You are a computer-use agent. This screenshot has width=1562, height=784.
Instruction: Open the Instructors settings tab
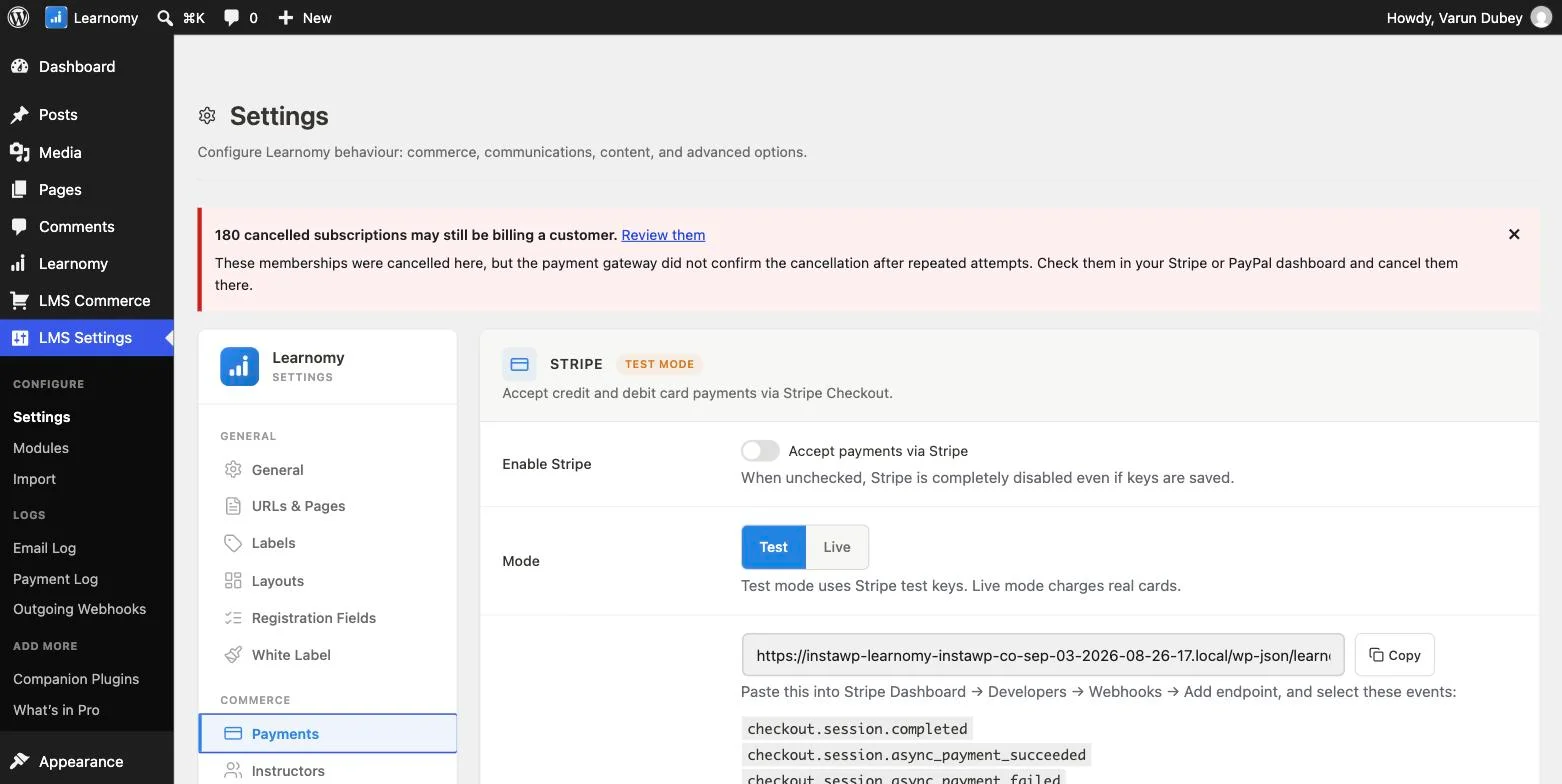click(327, 770)
